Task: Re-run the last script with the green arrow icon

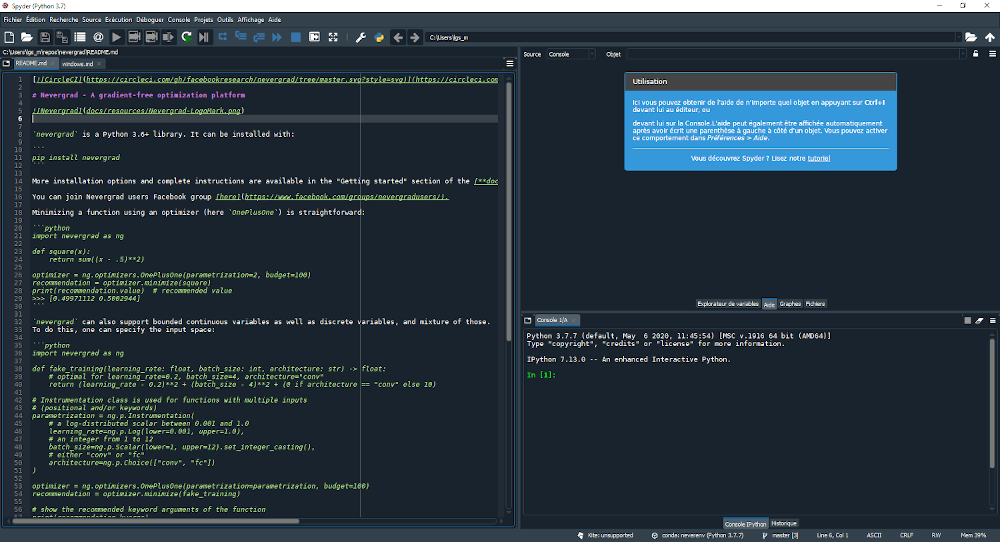Action: tap(186, 38)
